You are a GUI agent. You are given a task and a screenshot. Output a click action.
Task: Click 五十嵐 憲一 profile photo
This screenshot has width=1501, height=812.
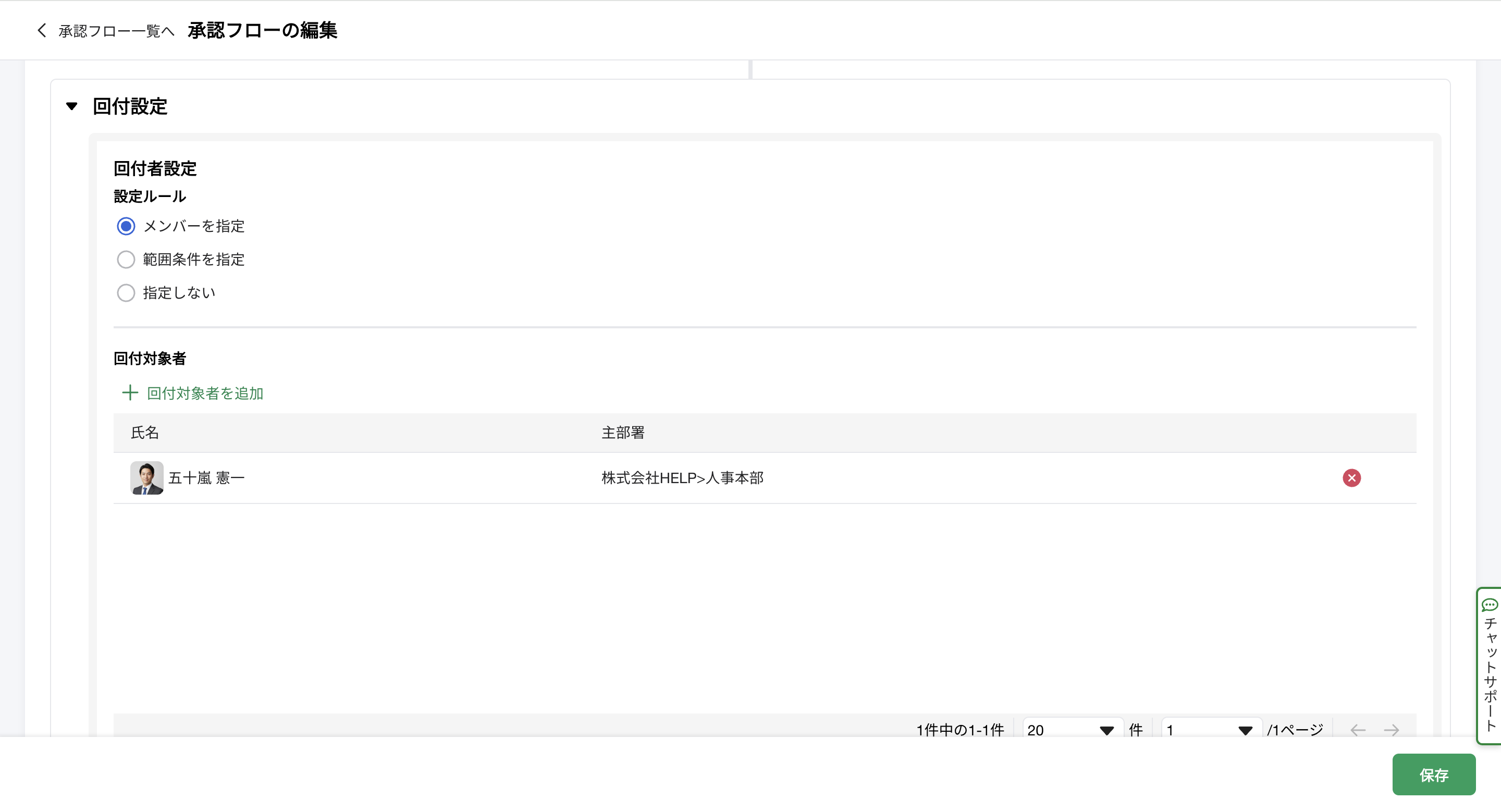tap(146, 477)
